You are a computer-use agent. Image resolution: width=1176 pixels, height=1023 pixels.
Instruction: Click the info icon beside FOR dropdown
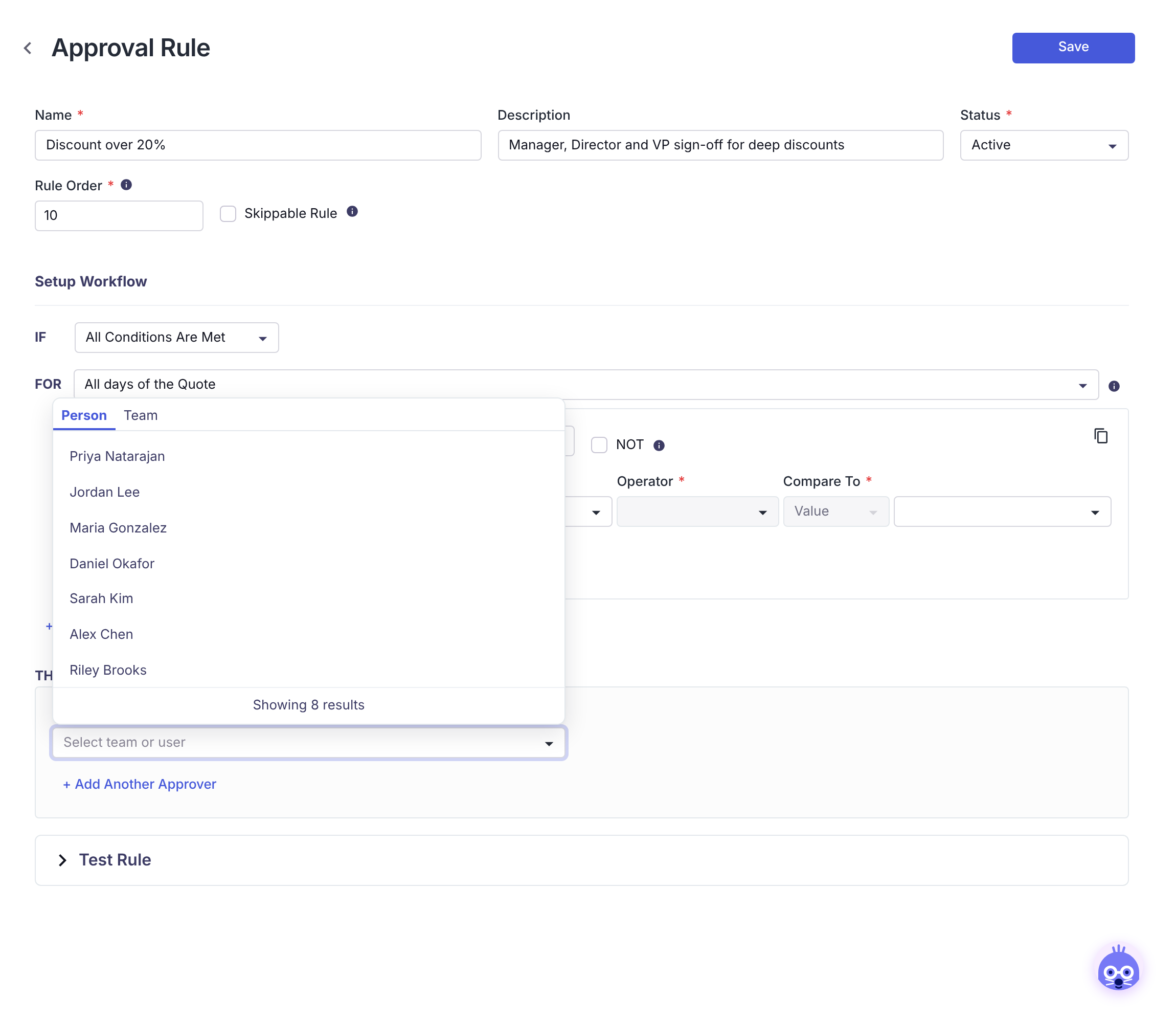click(1114, 387)
